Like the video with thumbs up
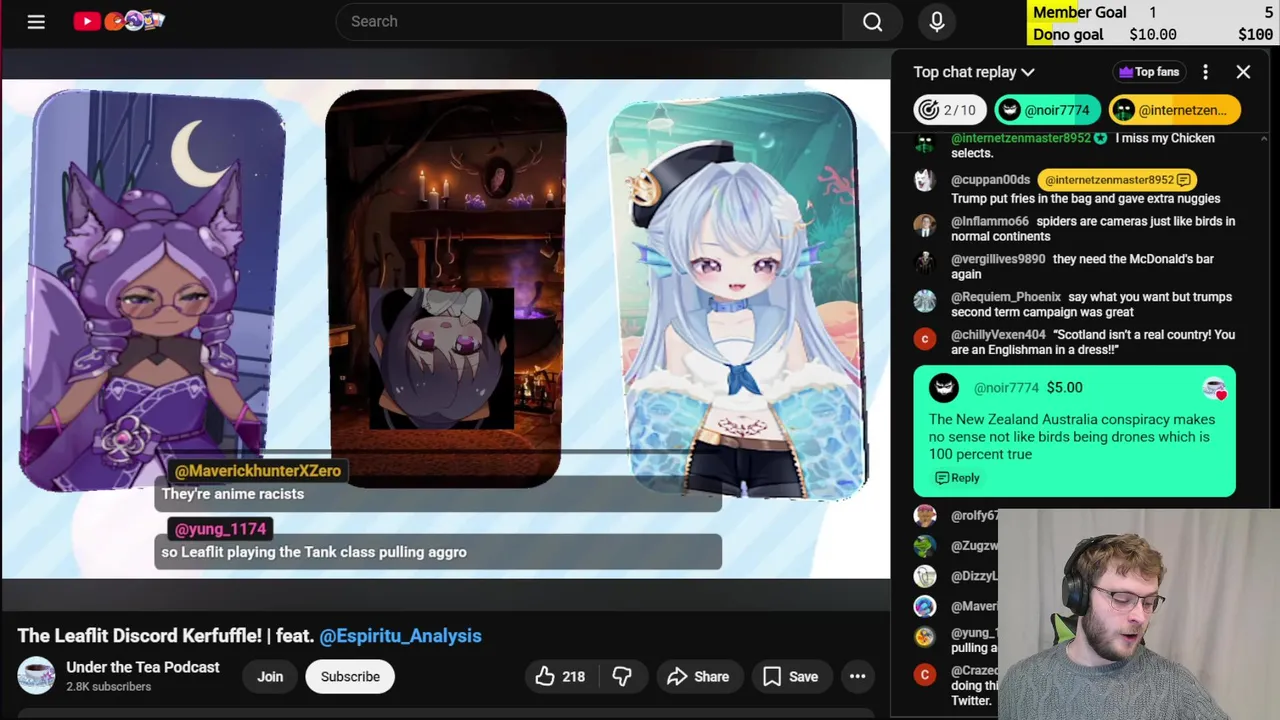The width and height of the screenshot is (1280, 720). tap(560, 677)
